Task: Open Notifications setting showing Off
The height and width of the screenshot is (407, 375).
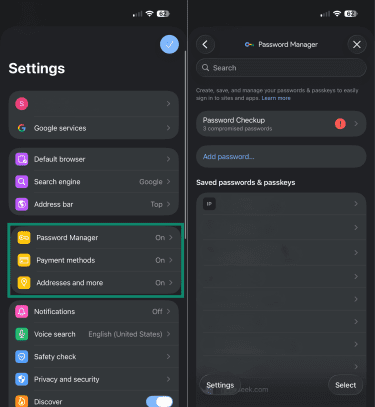Action: tap(94, 312)
